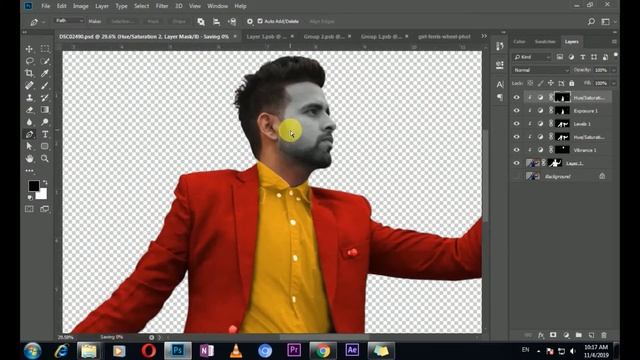The image size is (640, 360).
Task: Open the Path tool mode dropdown
Action: point(69,21)
